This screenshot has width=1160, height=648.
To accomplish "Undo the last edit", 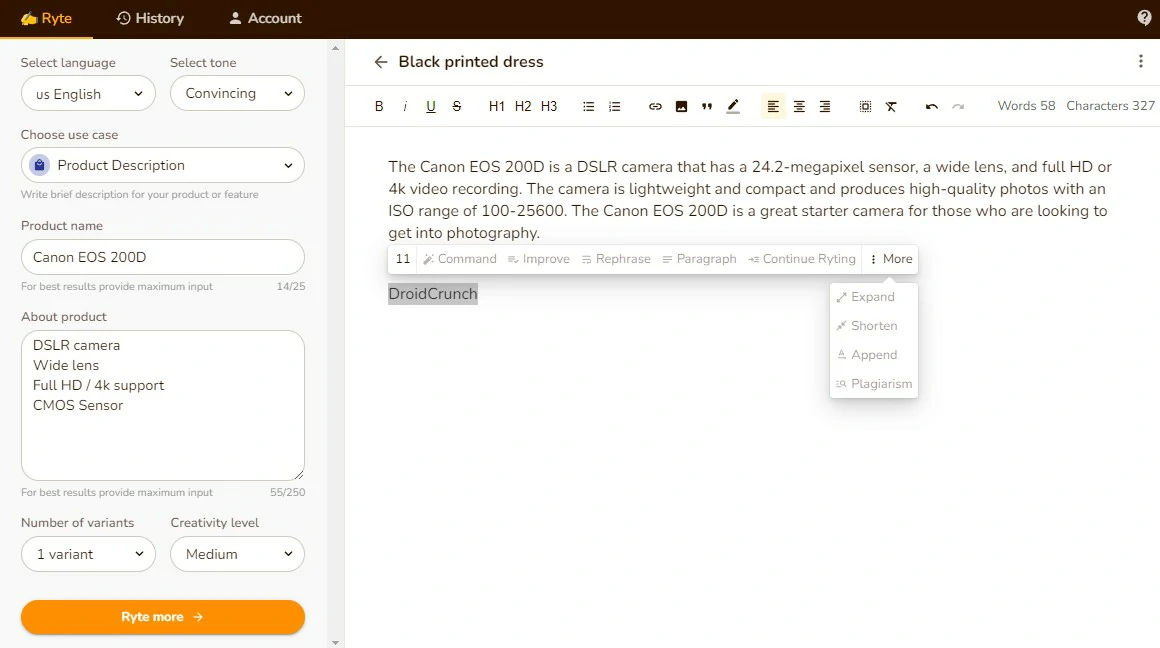I will [931, 107].
